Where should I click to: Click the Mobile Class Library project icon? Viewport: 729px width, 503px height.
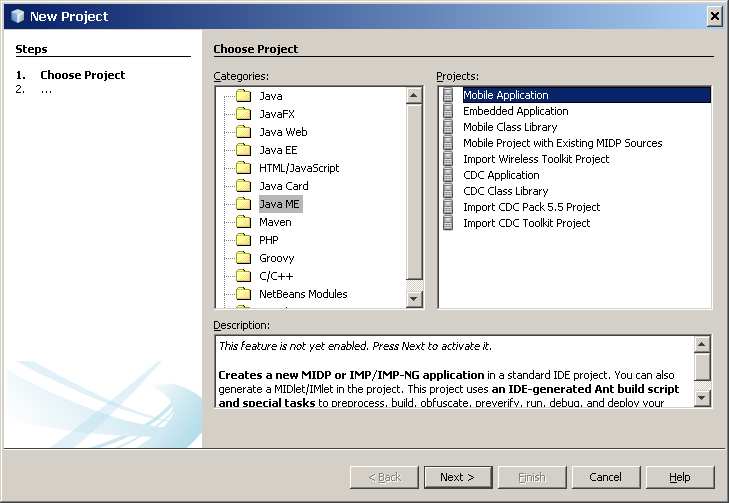tap(448, 127)
